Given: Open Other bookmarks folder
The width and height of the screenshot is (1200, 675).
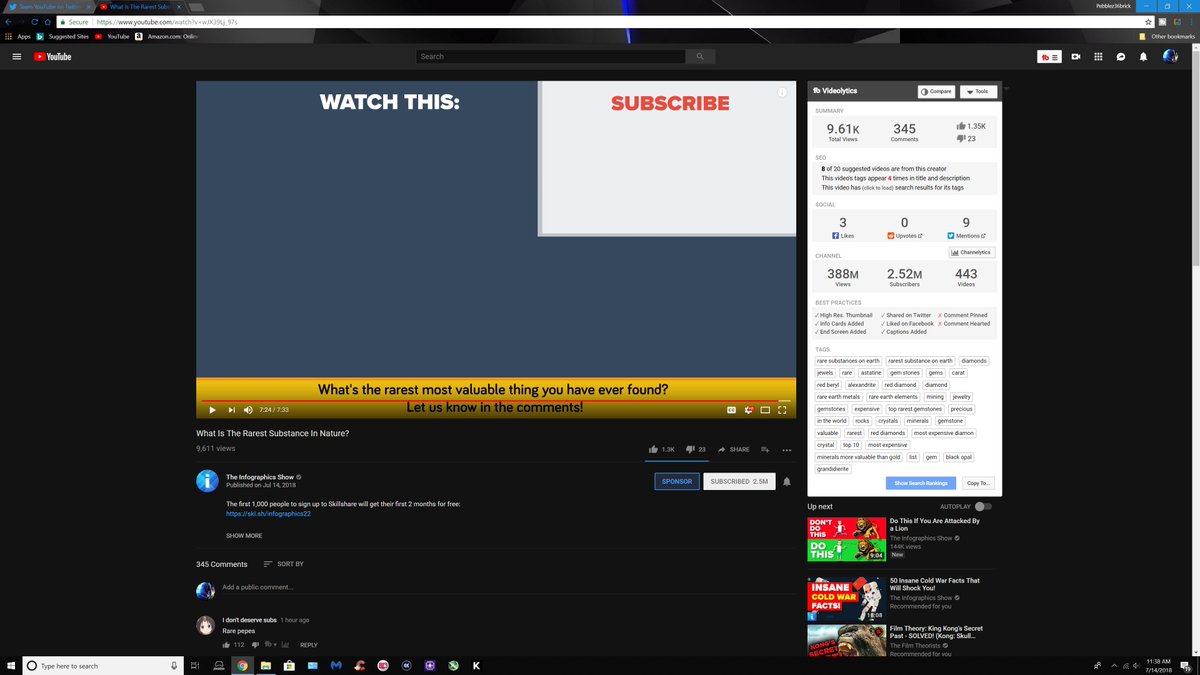Looking at the screenshot, I should 1167,36.
